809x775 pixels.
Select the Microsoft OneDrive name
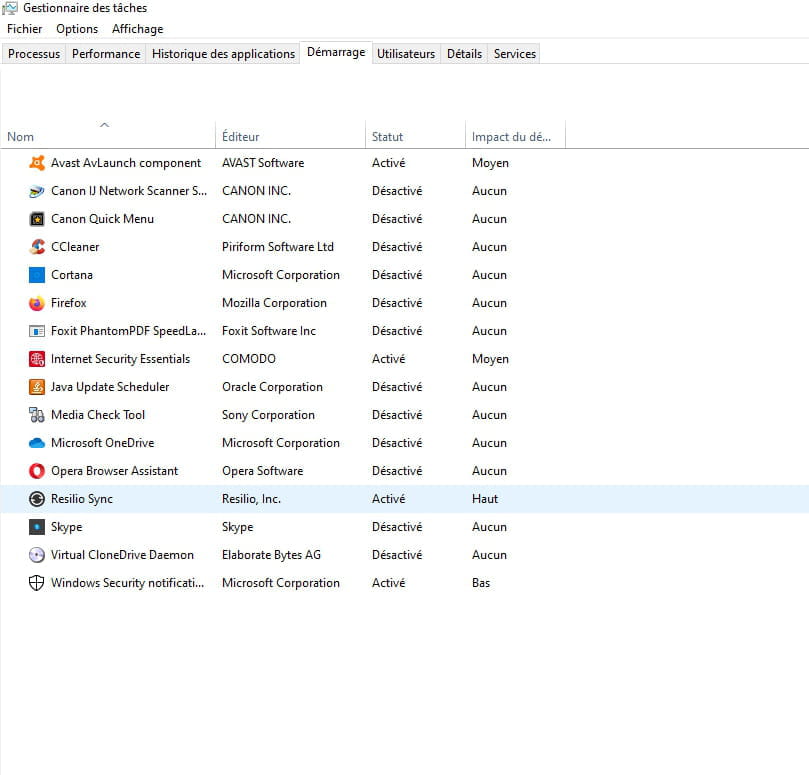pos(103,443)
